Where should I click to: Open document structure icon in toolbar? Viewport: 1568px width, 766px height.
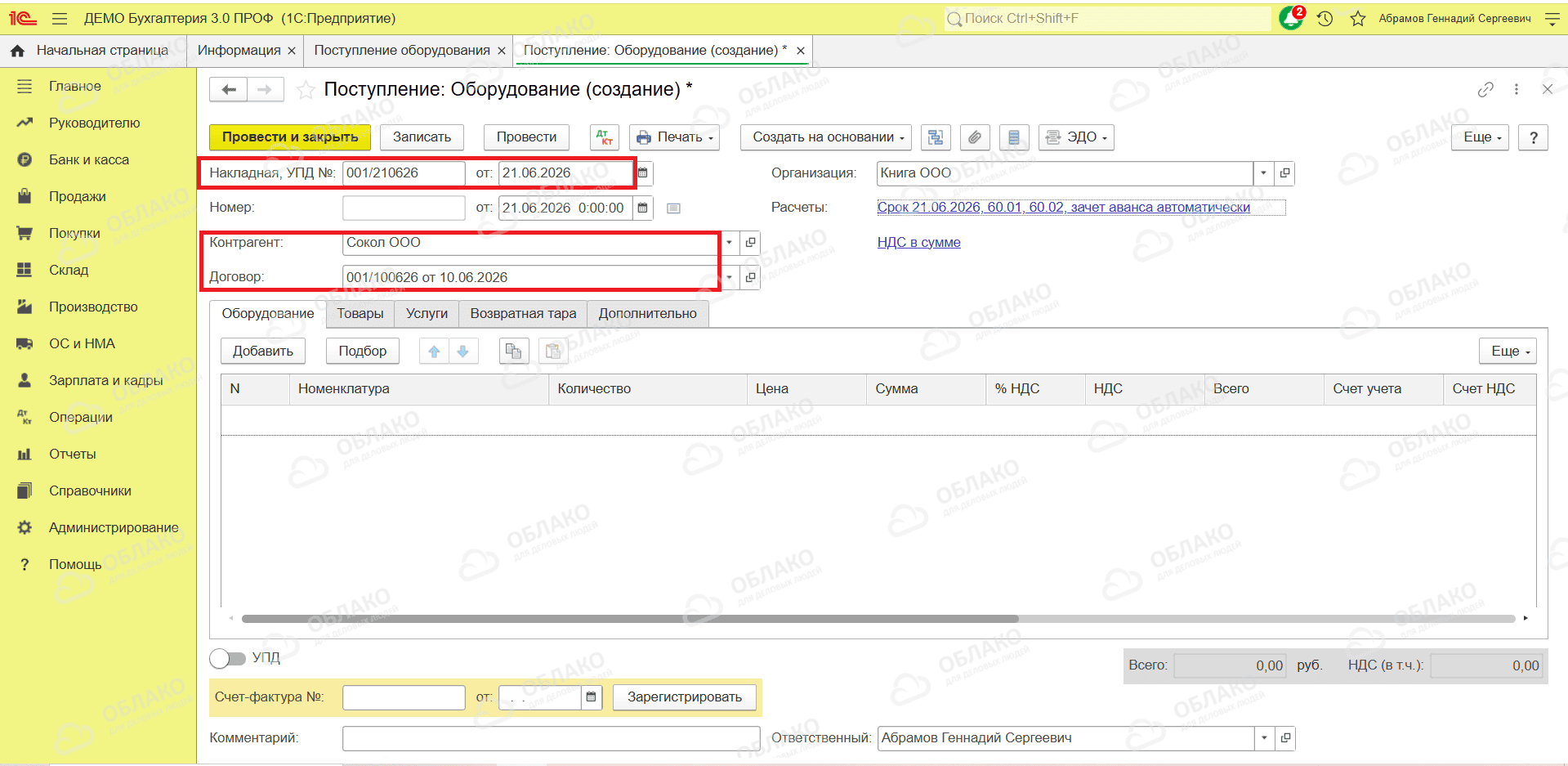(936, 137)
